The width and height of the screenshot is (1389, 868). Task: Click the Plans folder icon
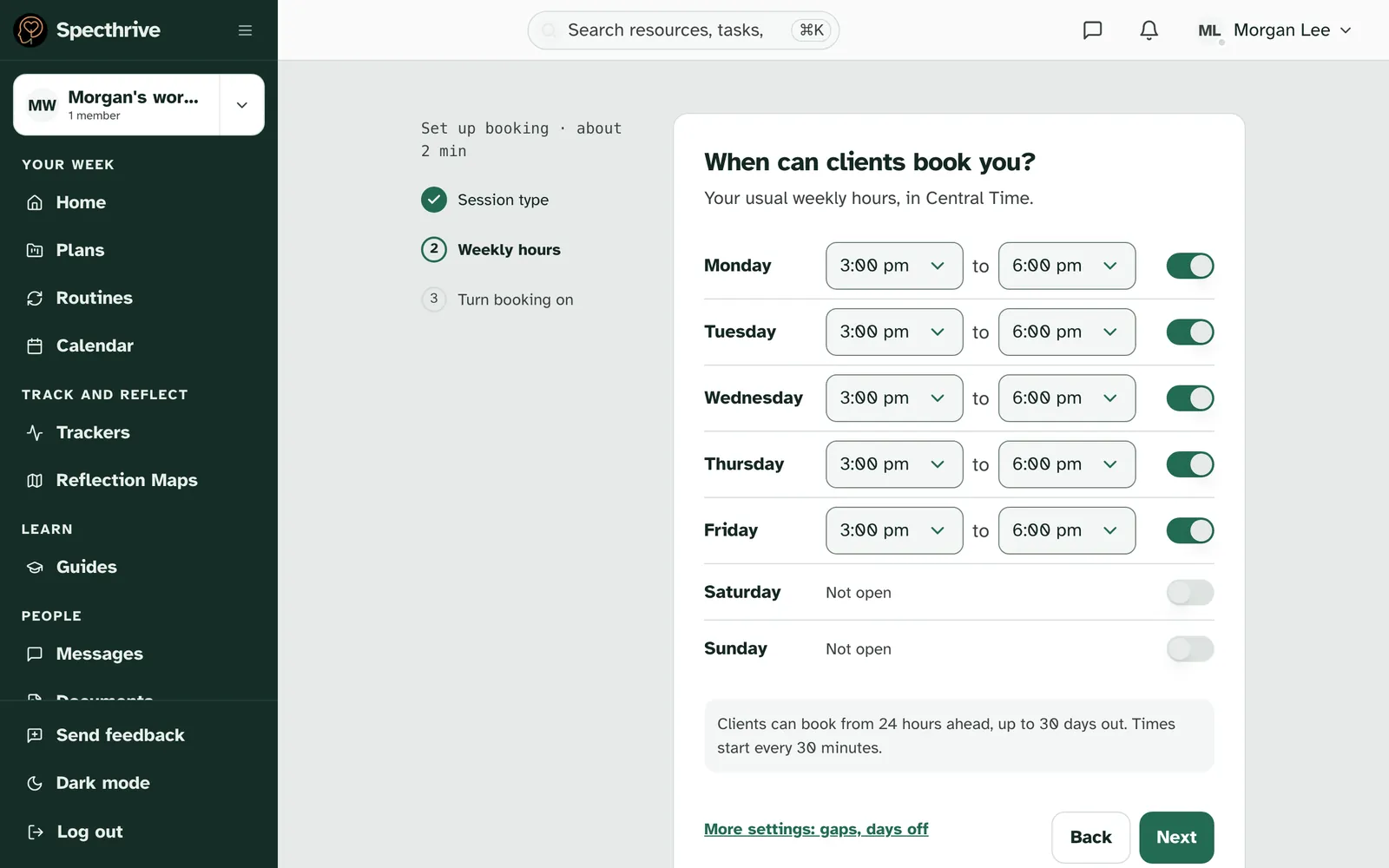35,250
